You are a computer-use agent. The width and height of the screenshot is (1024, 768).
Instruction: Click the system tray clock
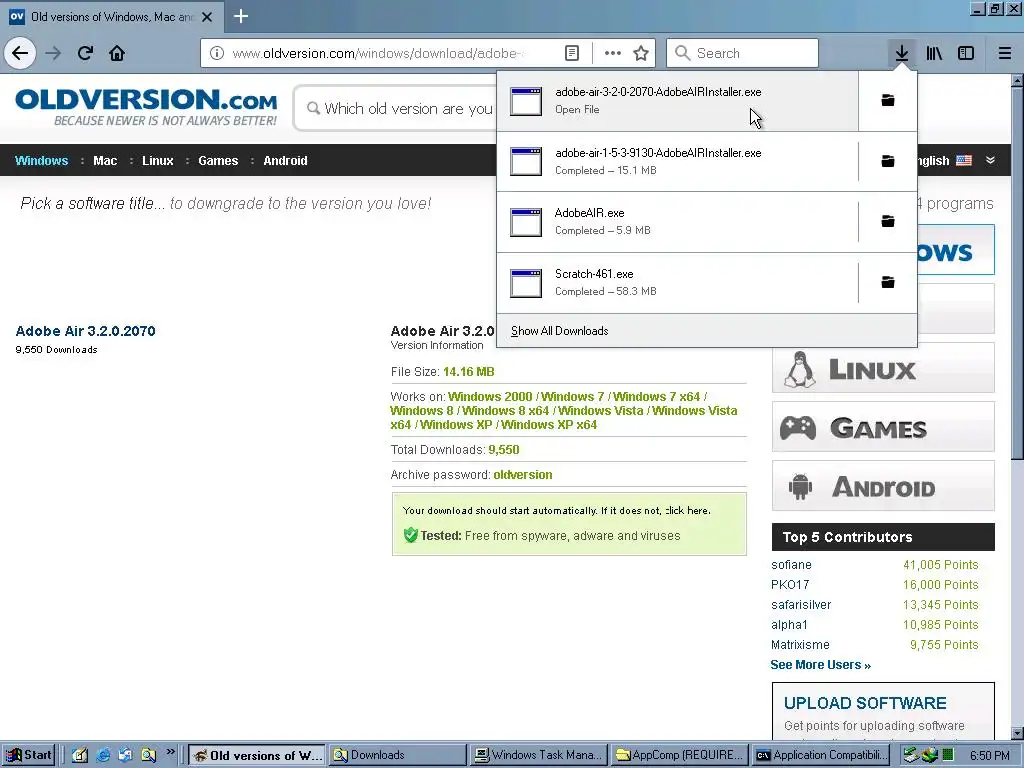point(989,756)
